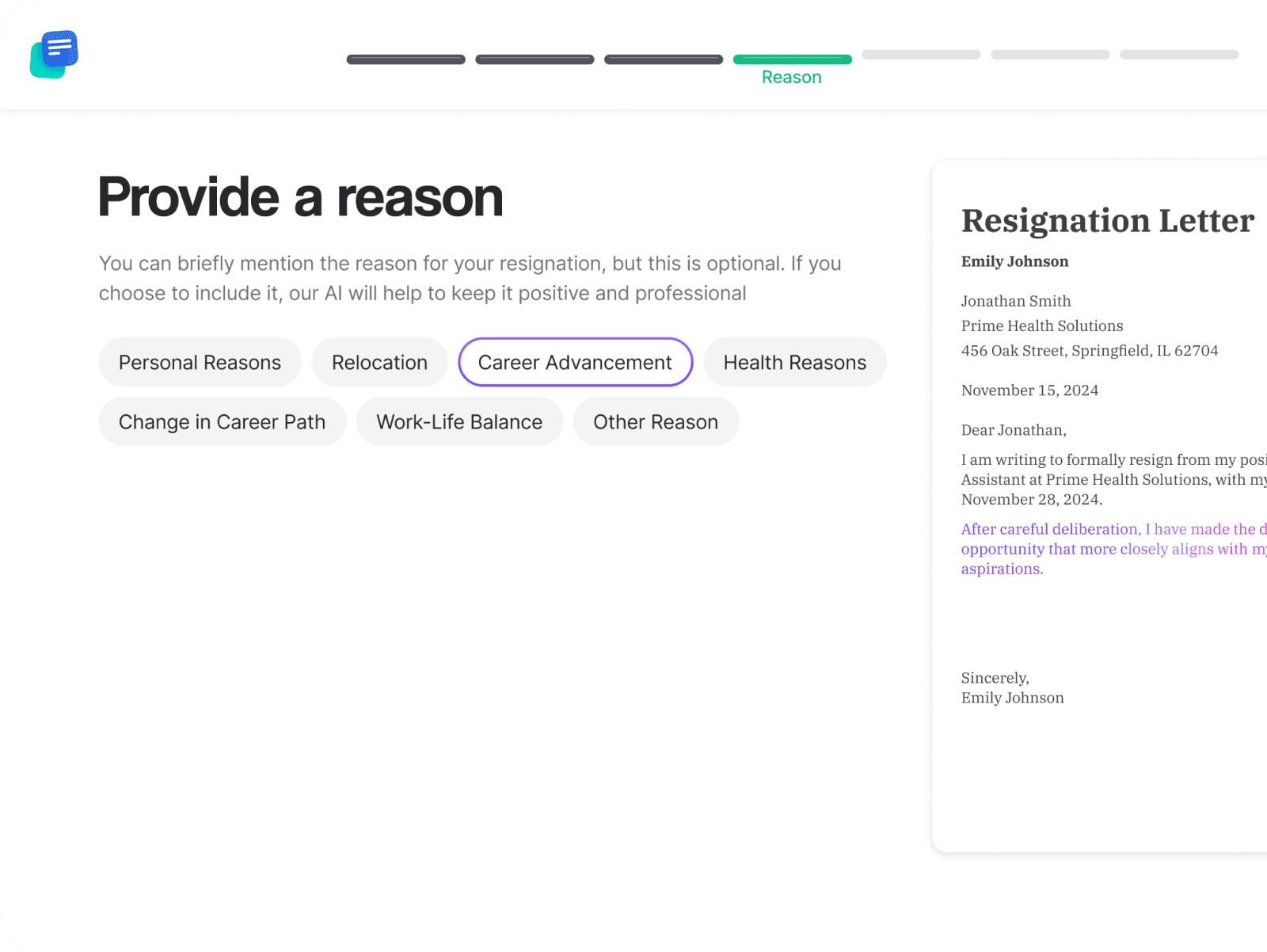This screenshot has width=1267, height=952.
Task: Click the first gray step after Reason
Action: pyautogui.click(x=921, y=55)
